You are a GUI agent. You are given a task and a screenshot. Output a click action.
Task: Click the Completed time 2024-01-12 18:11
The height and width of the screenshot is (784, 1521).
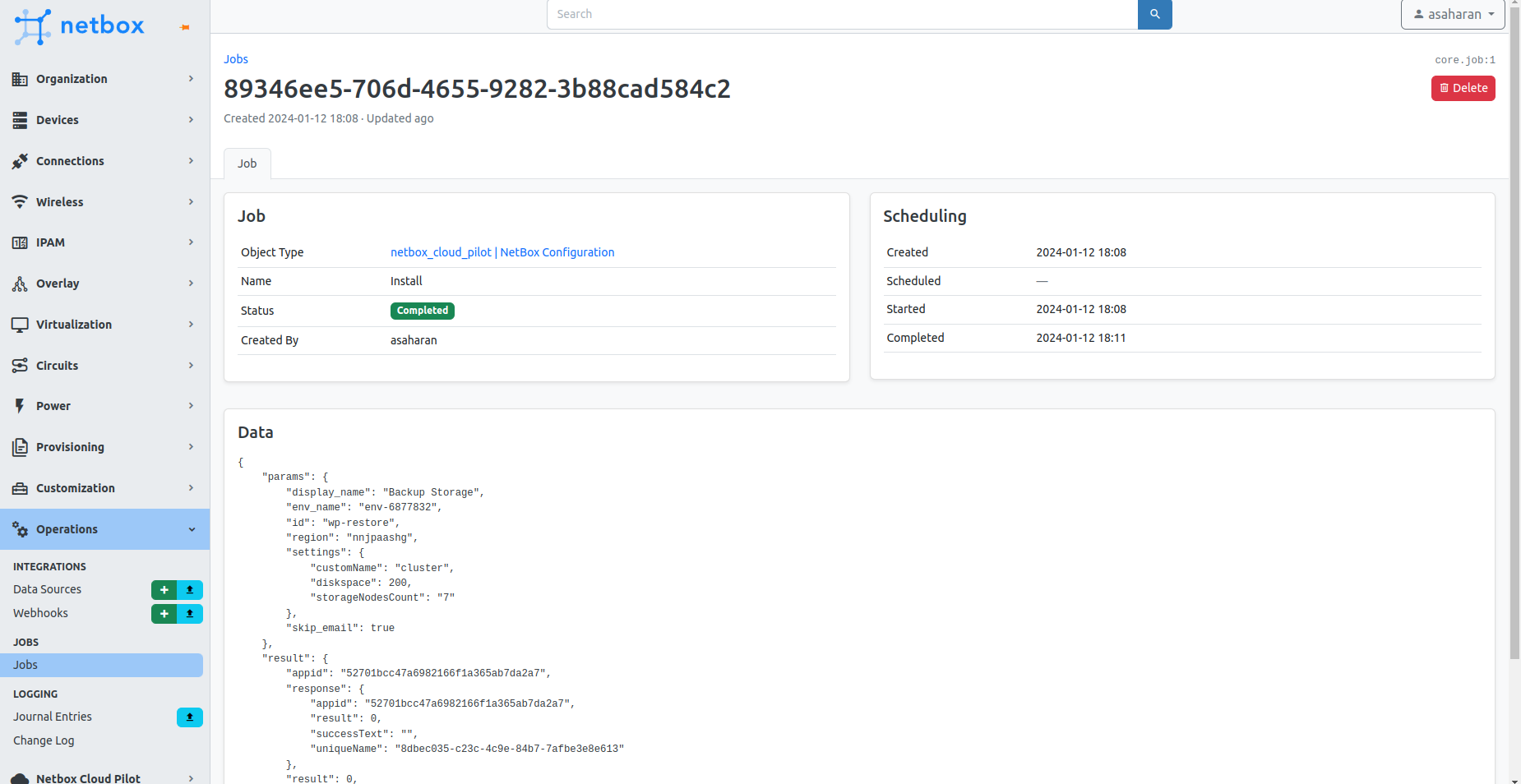tap(1081, 338)
